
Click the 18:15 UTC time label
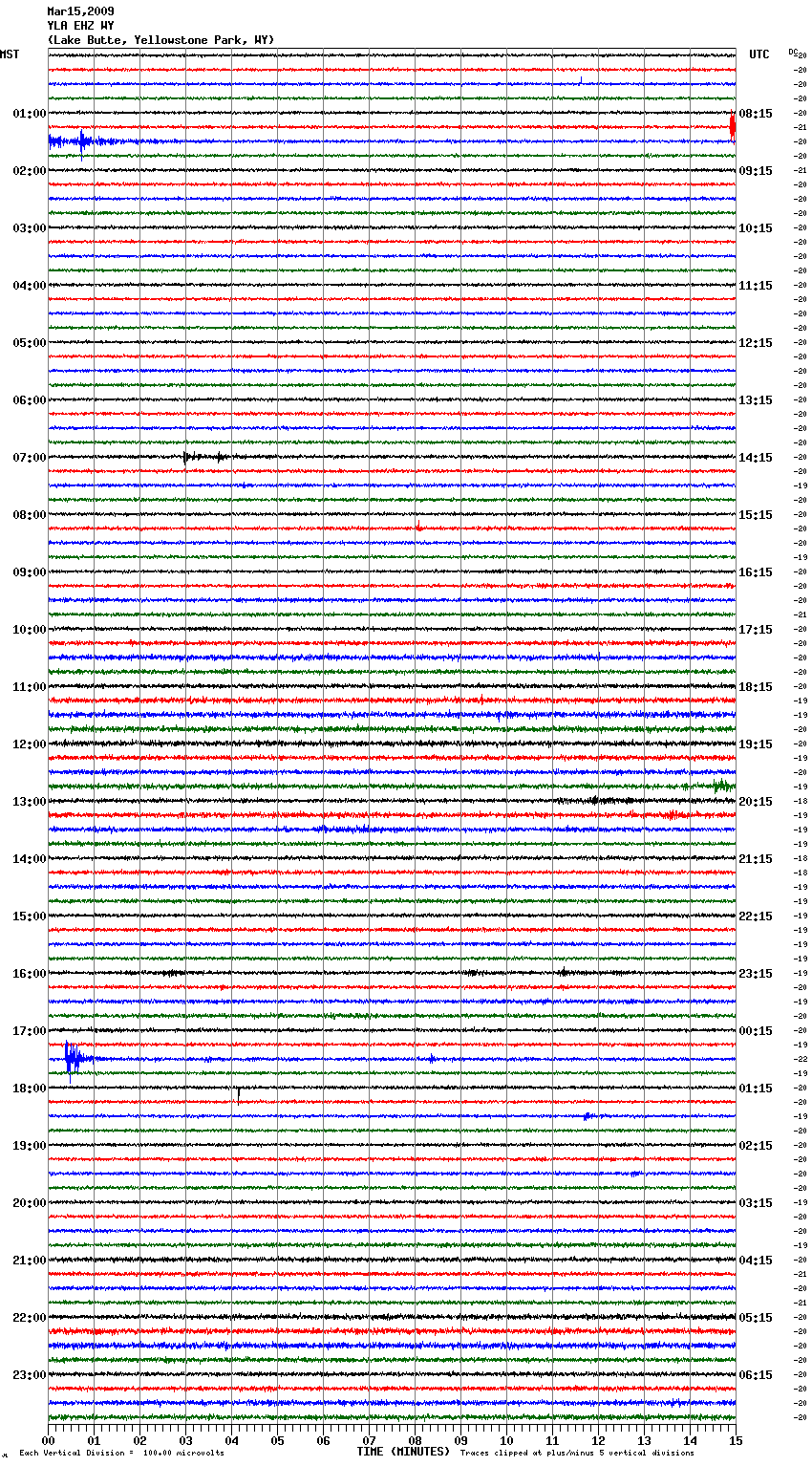(756, 687)
